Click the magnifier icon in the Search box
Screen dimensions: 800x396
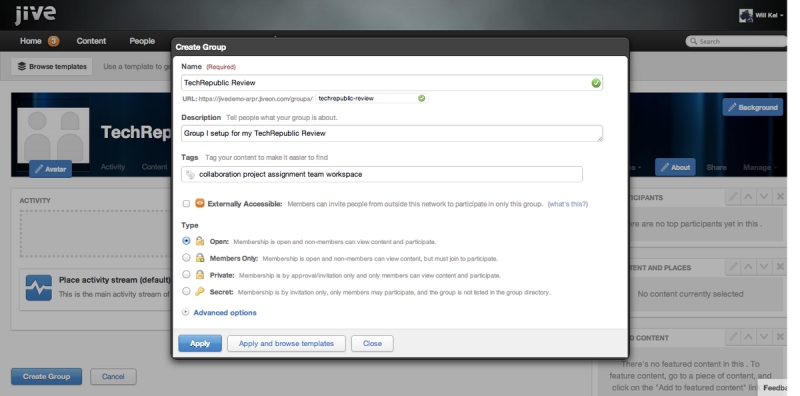point(693,41)
